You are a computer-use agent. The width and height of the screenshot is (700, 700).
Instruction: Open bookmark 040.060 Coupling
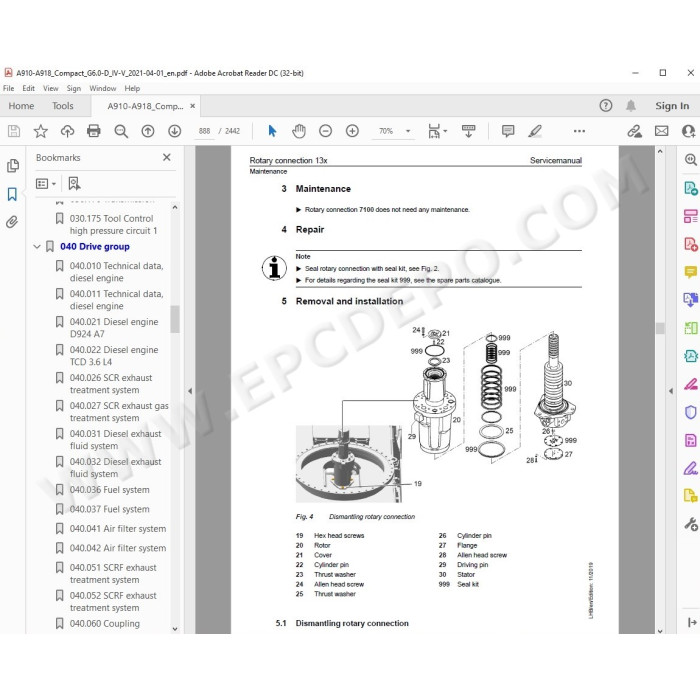click(x=104, y=624)
